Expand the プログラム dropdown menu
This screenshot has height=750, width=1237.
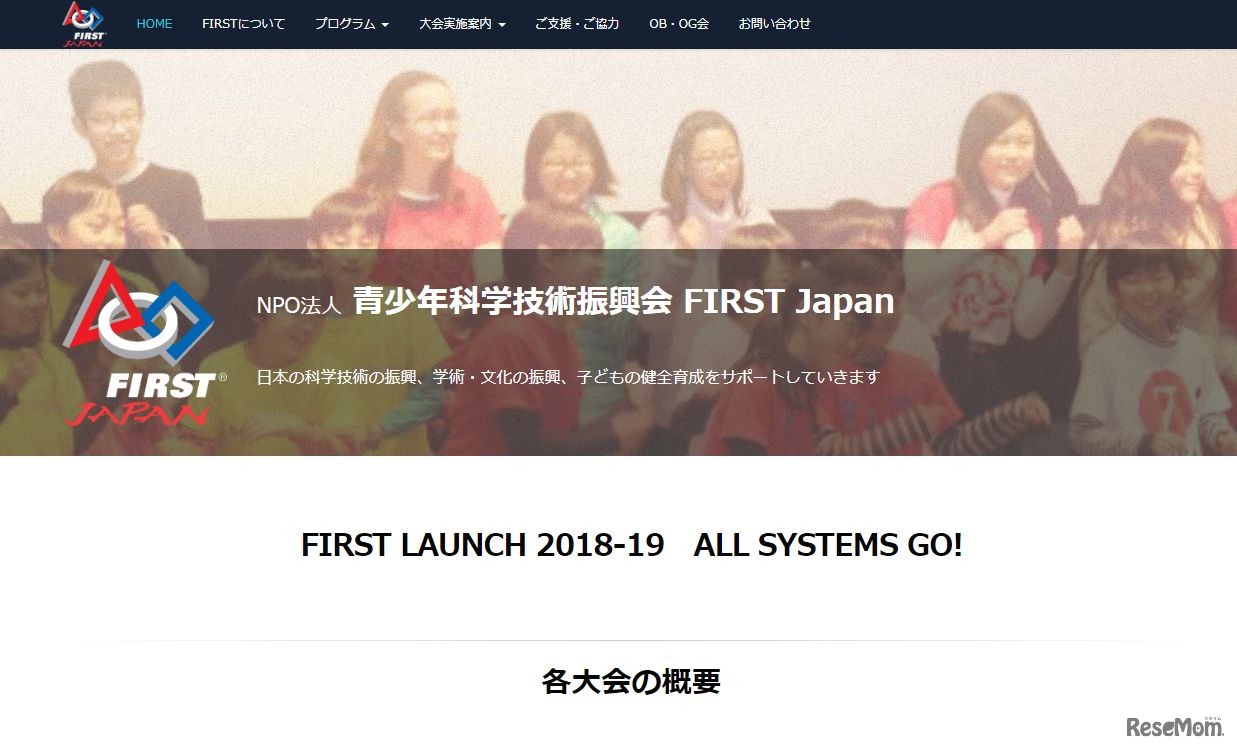[x=352, y=24]
